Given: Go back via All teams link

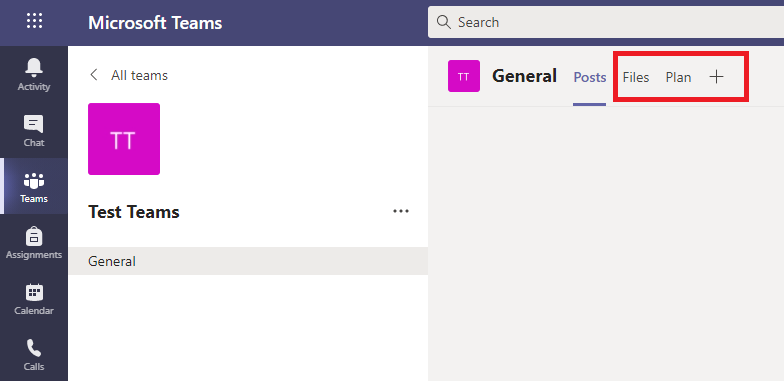Looking at the screenshot, I should pos(140,76).
